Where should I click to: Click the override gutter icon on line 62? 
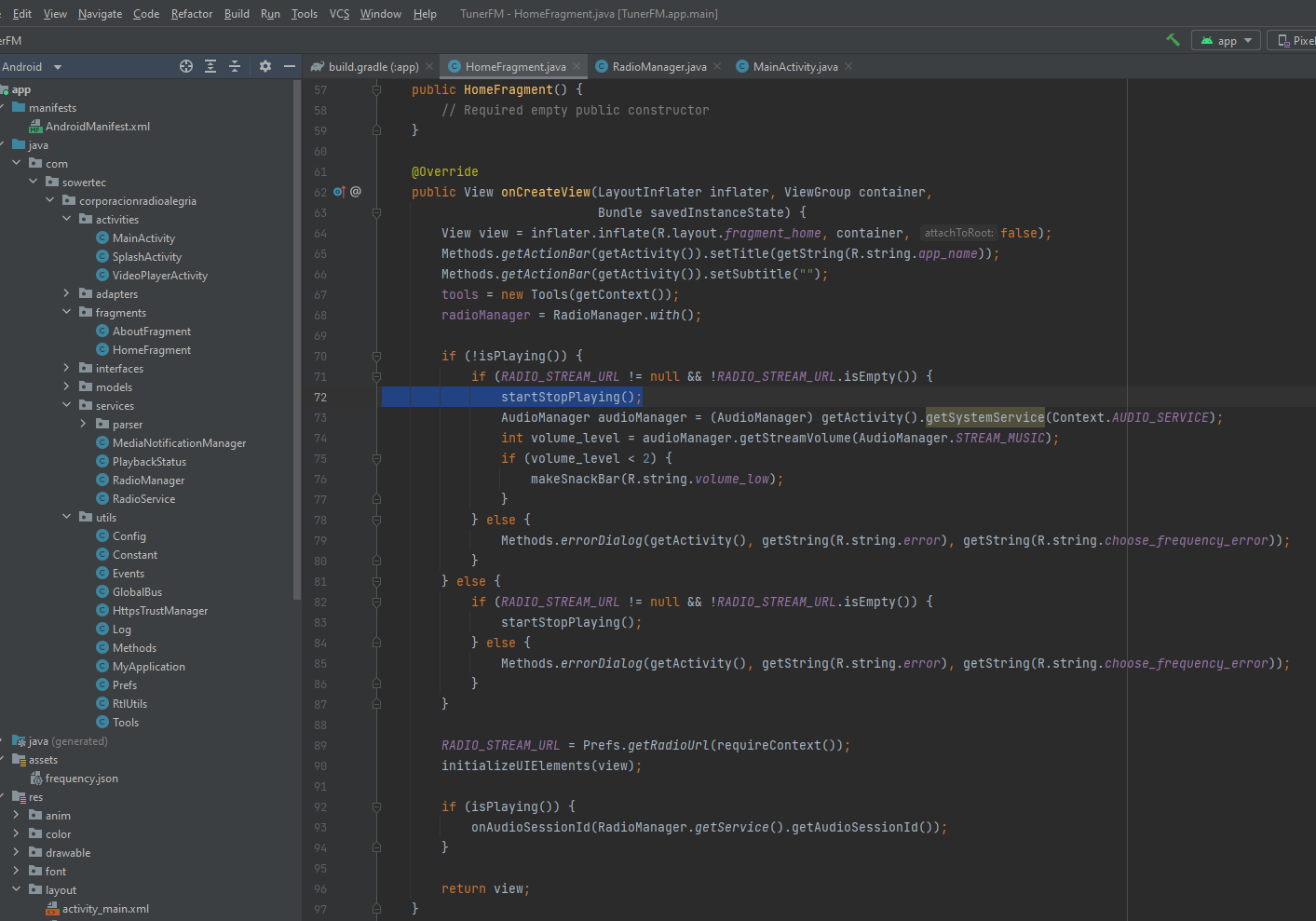(340, 192)
